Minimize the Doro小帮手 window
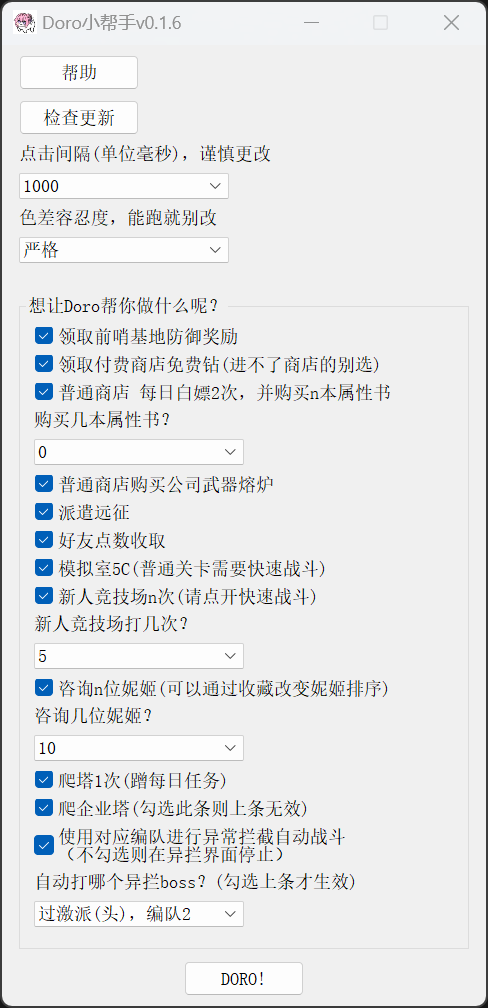This screenshot has height=1008, width=488. tap(312, 23)
